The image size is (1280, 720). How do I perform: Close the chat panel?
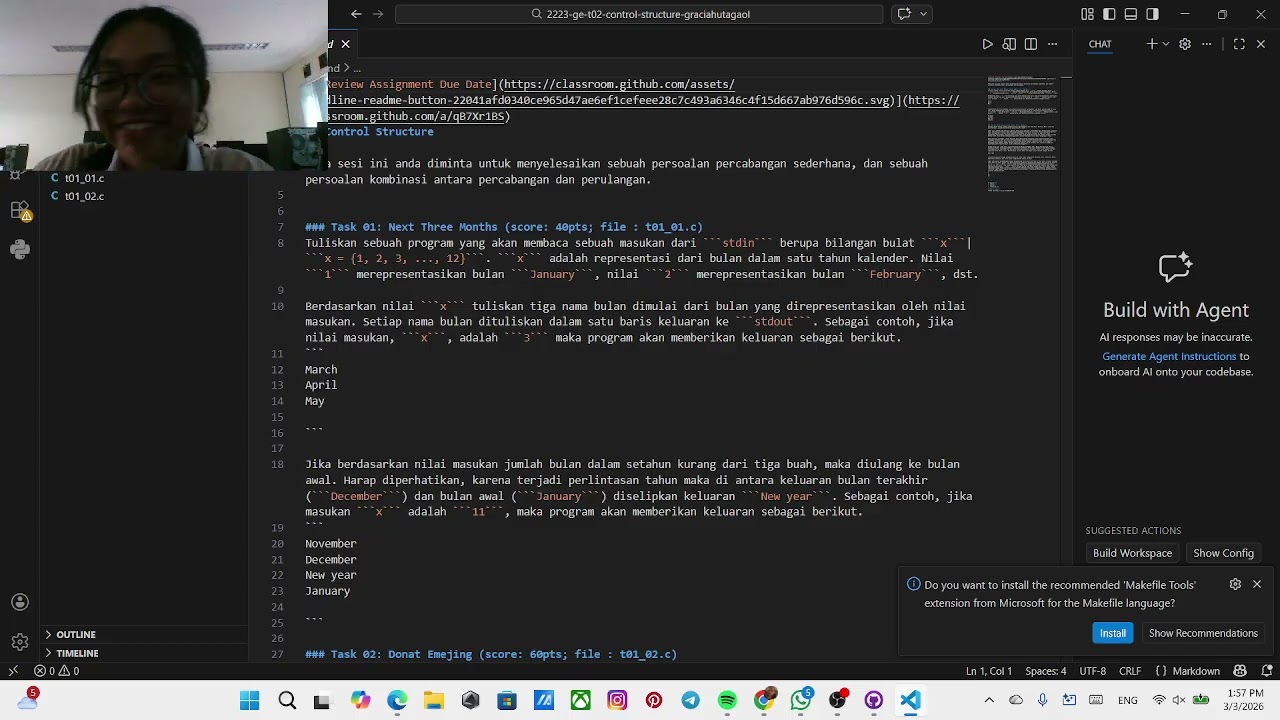click(1261, 44)
